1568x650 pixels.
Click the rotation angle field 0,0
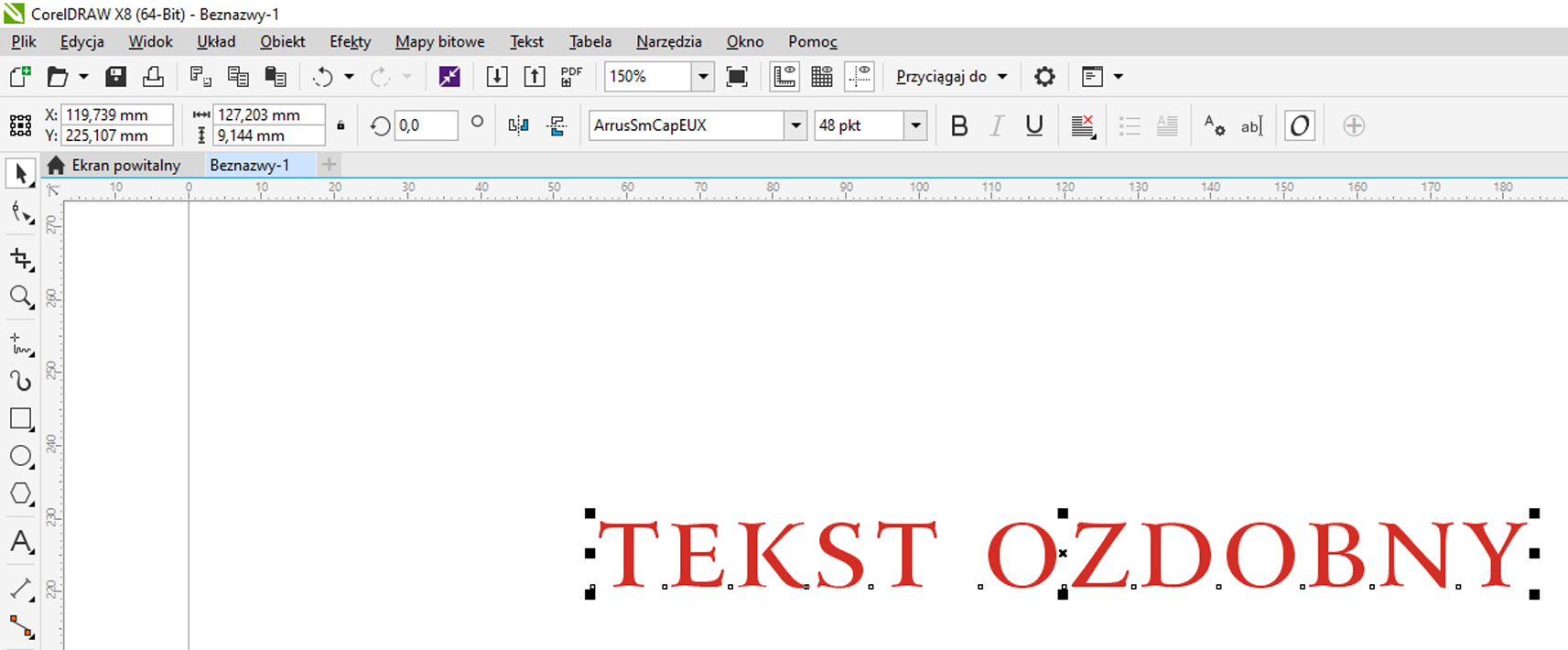click(x=427, y=125)
